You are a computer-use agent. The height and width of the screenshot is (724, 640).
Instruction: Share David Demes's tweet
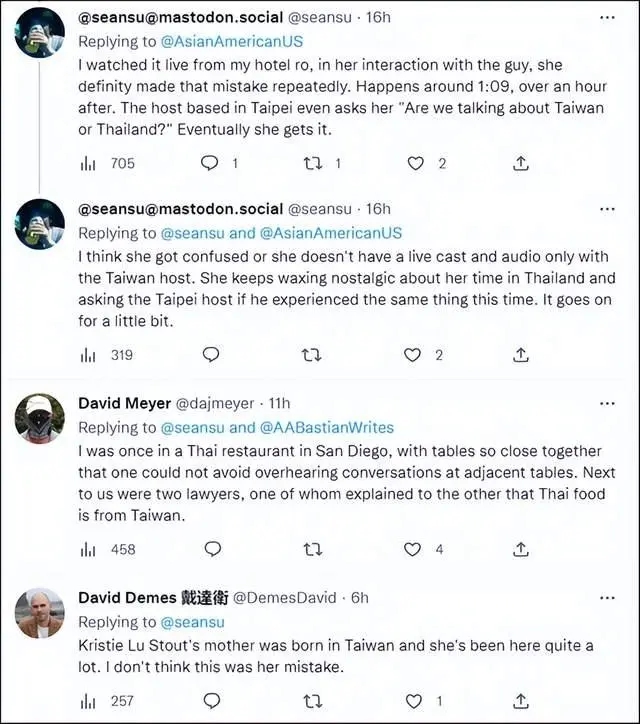tap(520, 701)
